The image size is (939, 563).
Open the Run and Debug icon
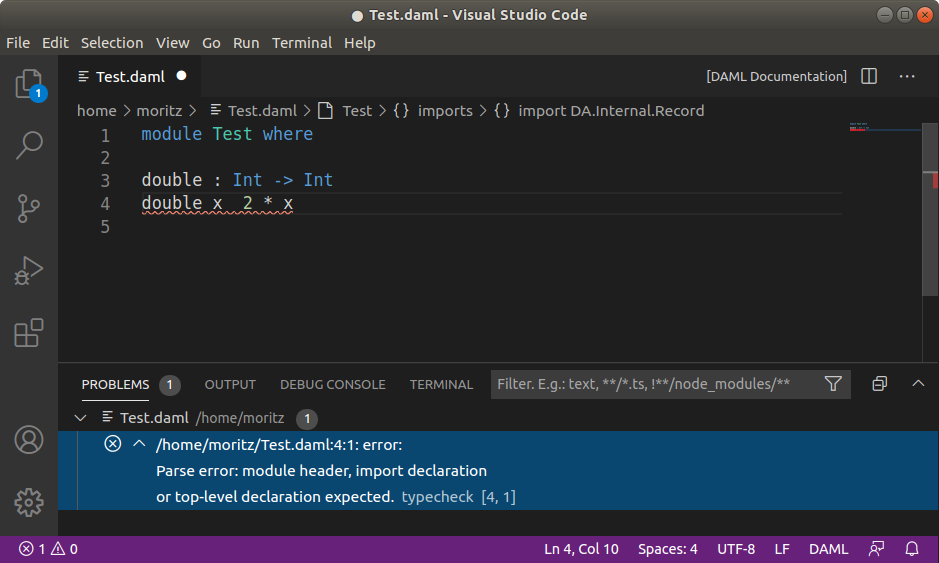tap(29, 270)
